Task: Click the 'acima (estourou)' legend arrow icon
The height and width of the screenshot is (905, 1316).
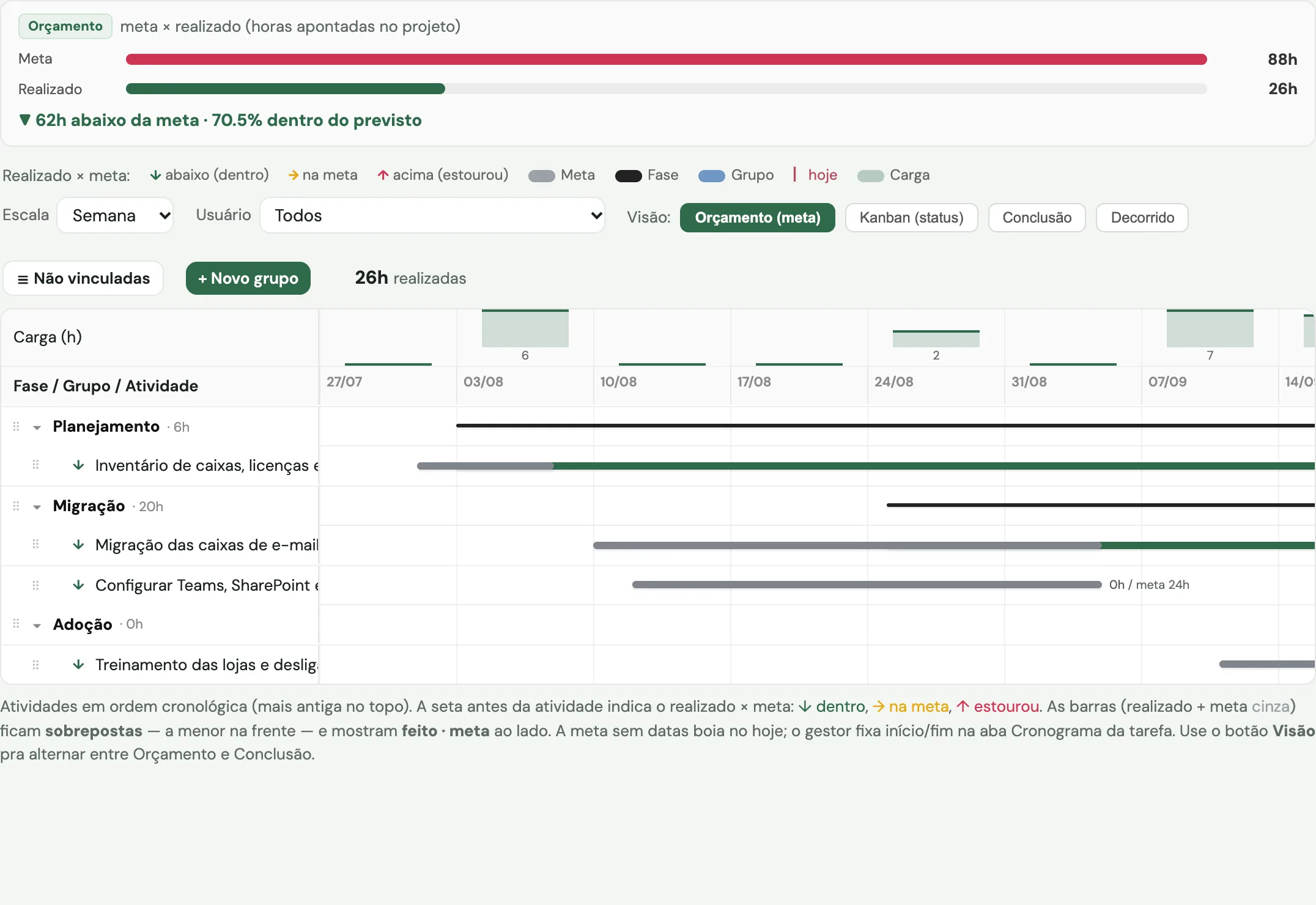Action: point(383,175)
